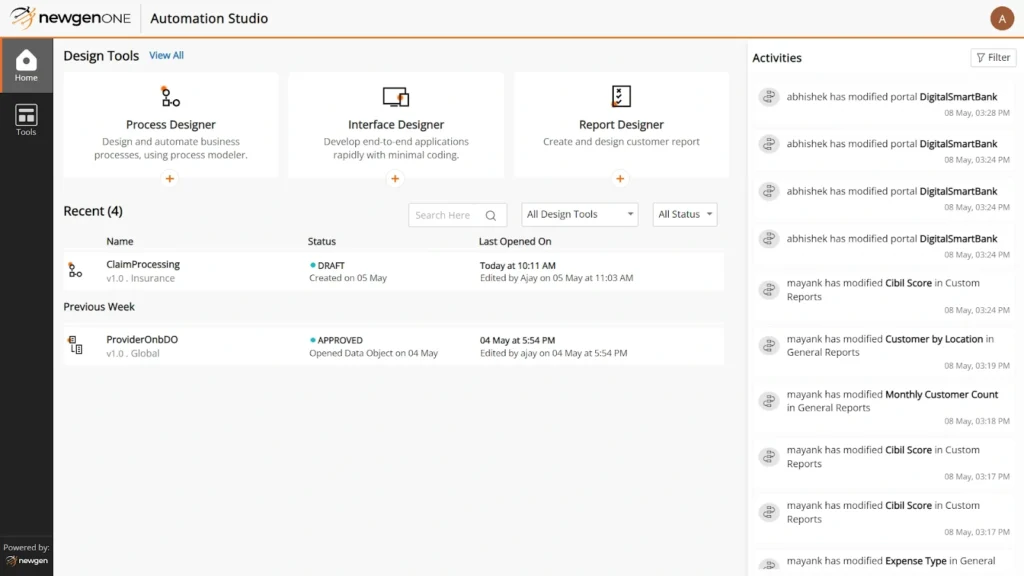This screenshot has width=1024, height=576.
Task: Open the All Status dropdown
Action: (684, 214)
